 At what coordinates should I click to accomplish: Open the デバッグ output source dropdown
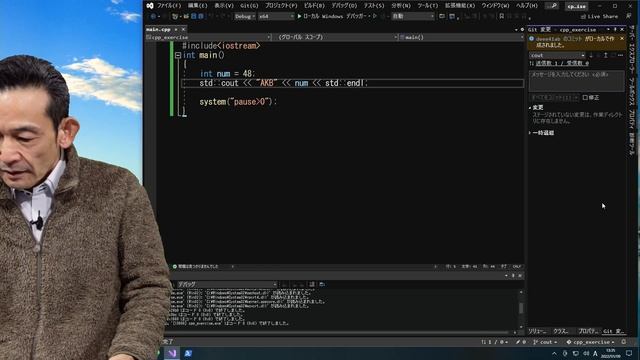pos(227,284)
